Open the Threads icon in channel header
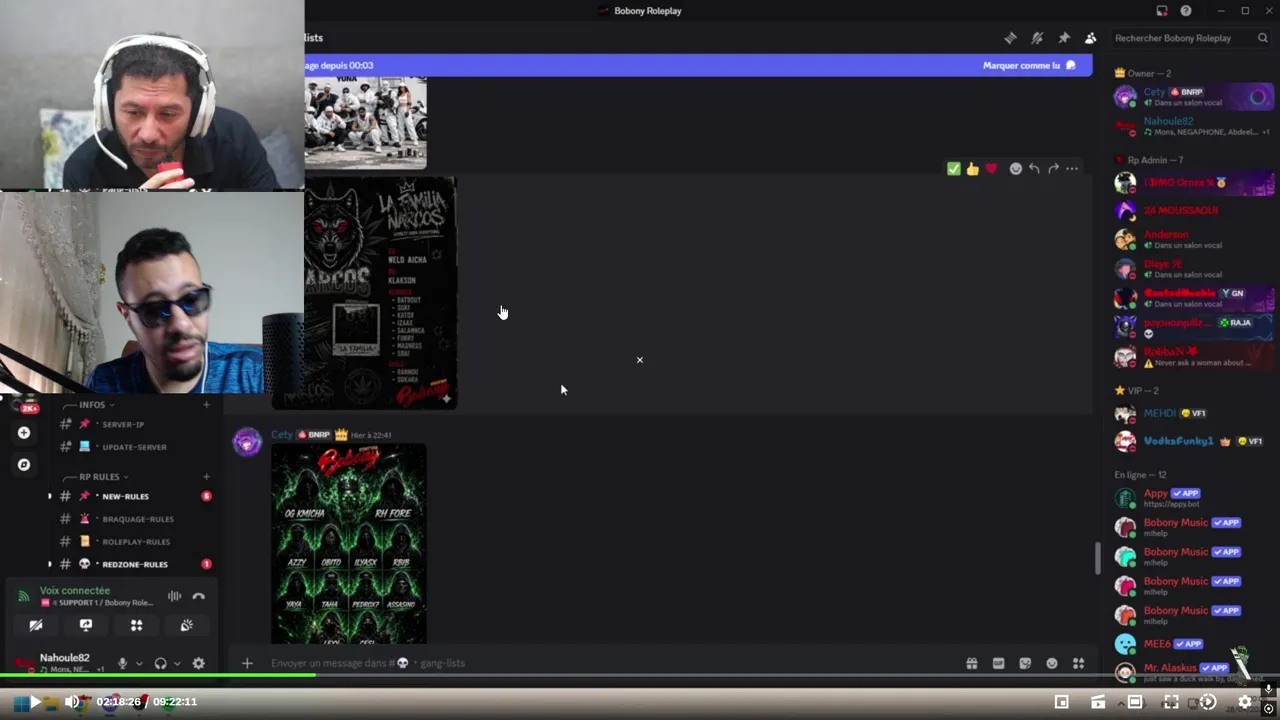Viewport: 1280px width, 720px height. click(1010, 38)
